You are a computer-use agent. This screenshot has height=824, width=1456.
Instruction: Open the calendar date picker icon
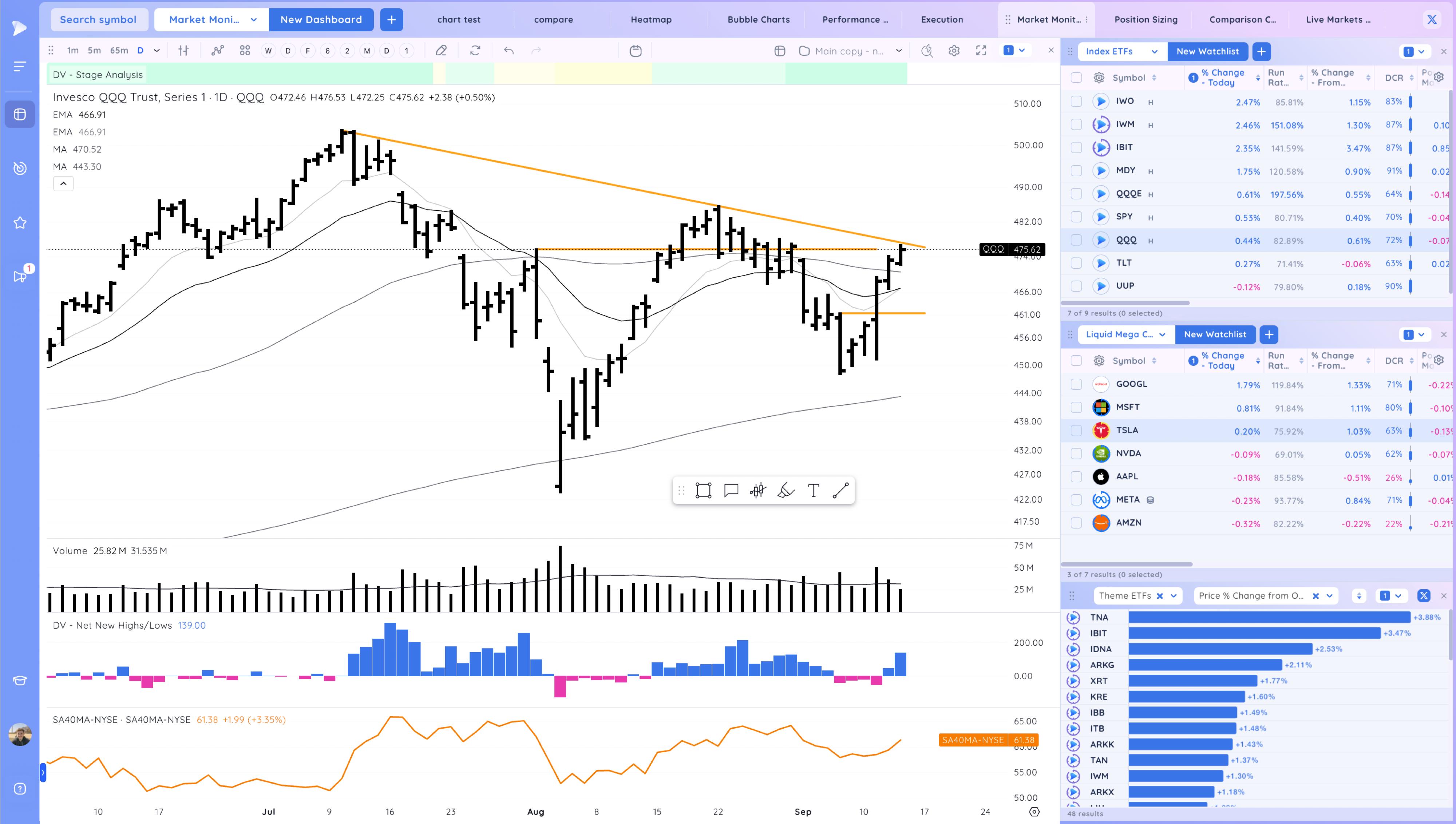tap(636, 51)
